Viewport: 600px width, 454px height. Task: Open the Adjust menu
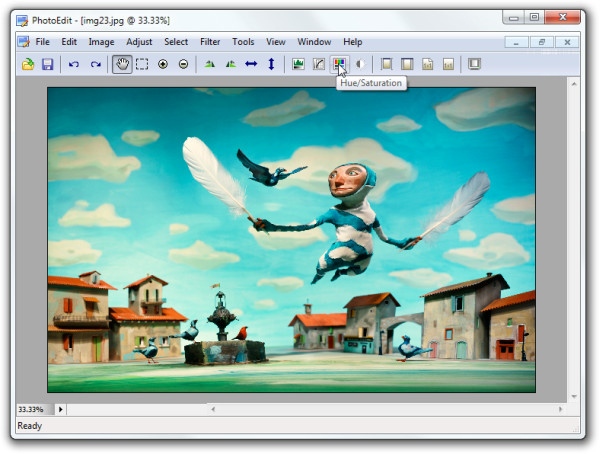coord(139,42)
